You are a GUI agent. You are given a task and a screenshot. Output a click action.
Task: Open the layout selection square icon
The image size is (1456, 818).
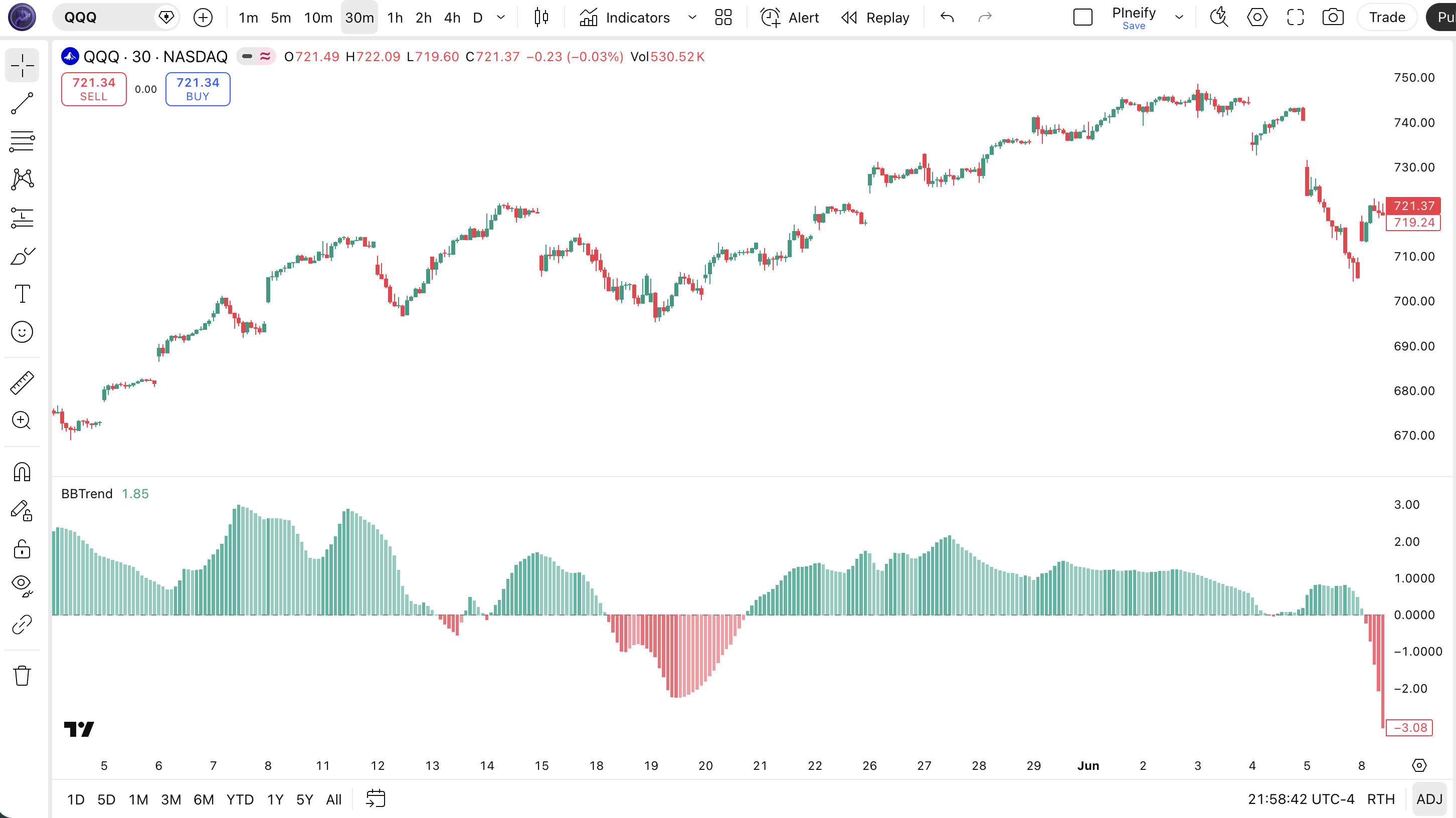(x=1083, y=18)
